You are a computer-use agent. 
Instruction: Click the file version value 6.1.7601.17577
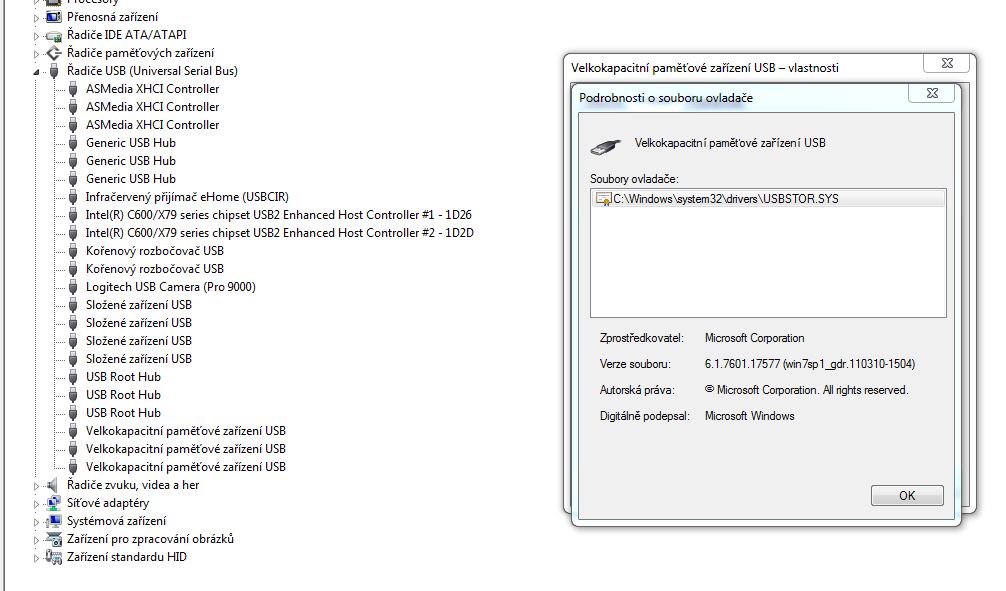pyautogui.click(x=810, y=364)
